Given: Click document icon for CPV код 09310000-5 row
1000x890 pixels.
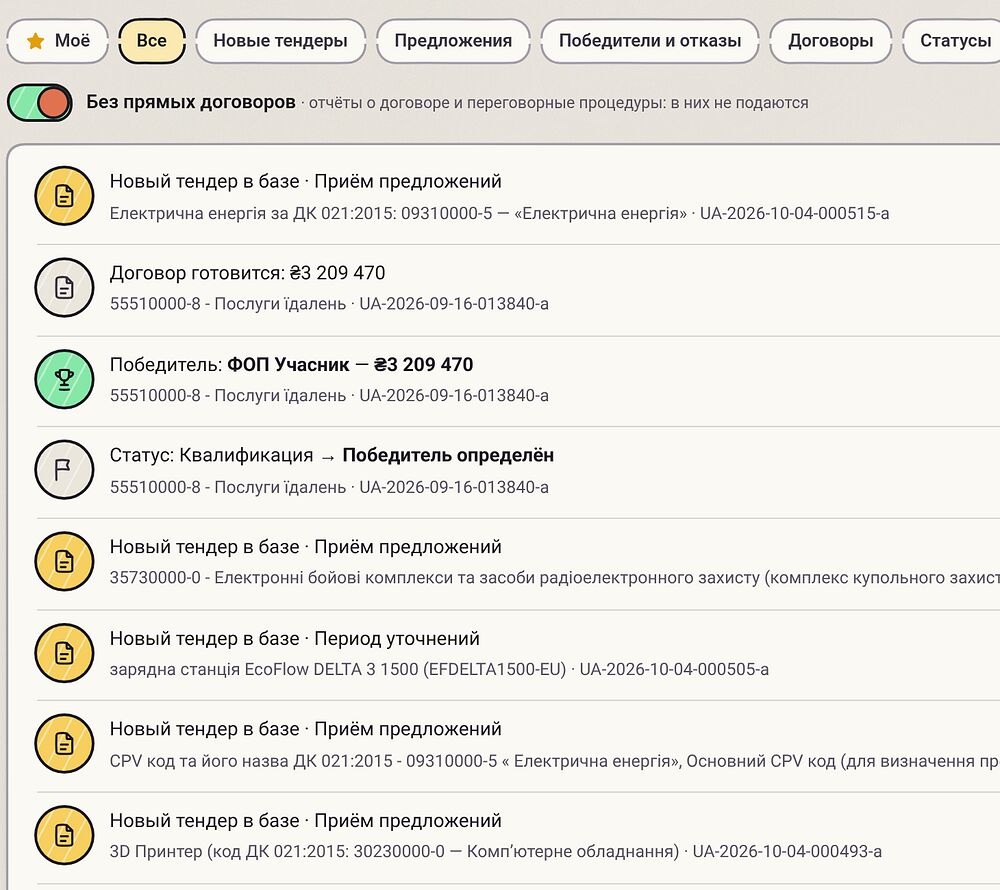Looking at the screenshot, I should point(64,744).
